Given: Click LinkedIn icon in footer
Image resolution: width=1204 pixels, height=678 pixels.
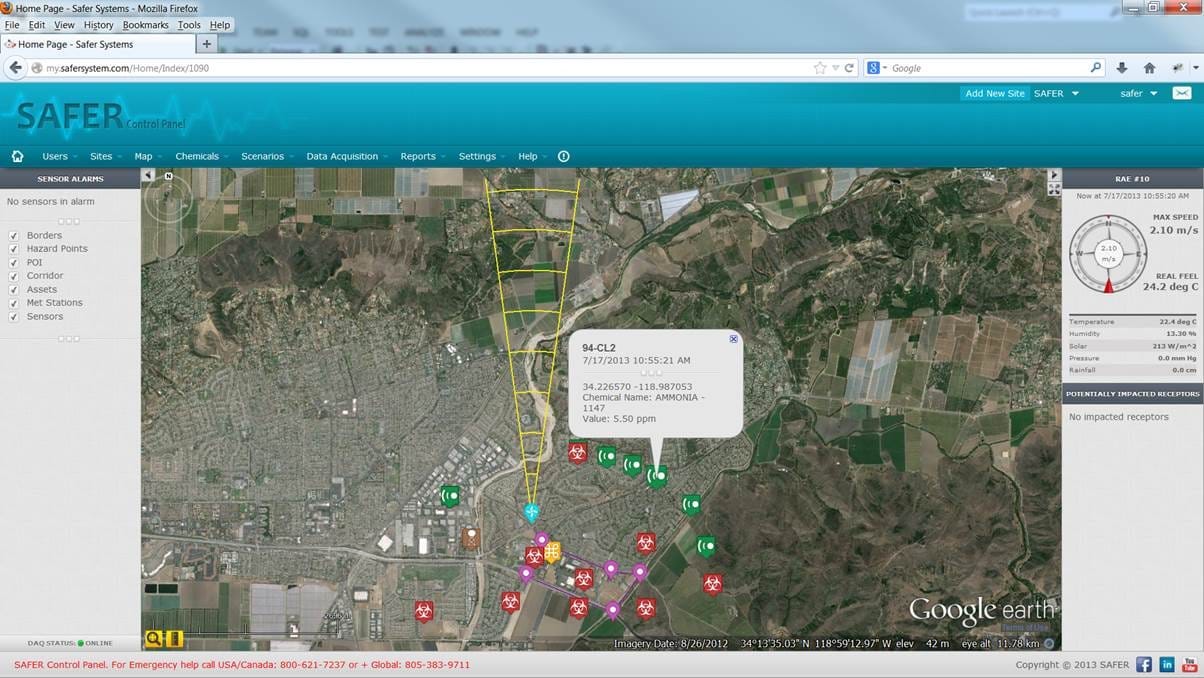Looking at the screenshot, I should coord(1167,664).
